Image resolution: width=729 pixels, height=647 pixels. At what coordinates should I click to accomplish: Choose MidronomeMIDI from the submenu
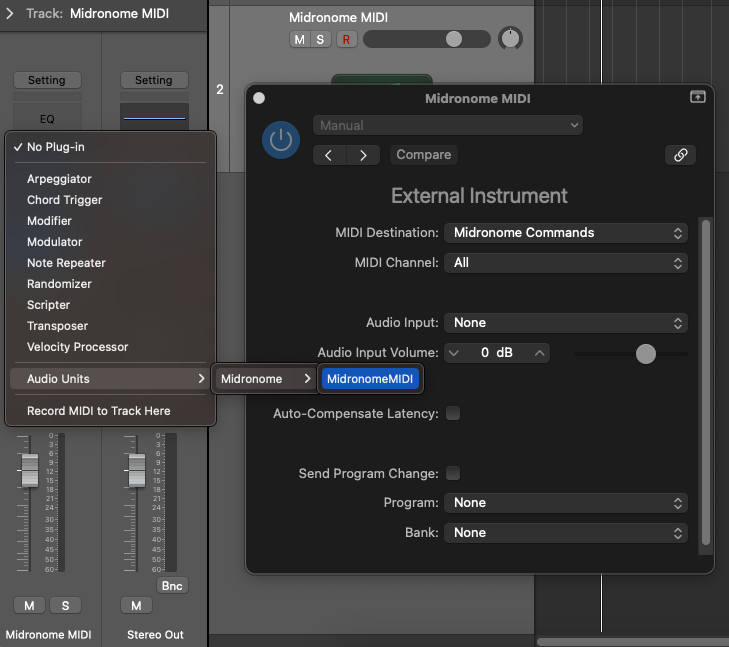[371, 379]
